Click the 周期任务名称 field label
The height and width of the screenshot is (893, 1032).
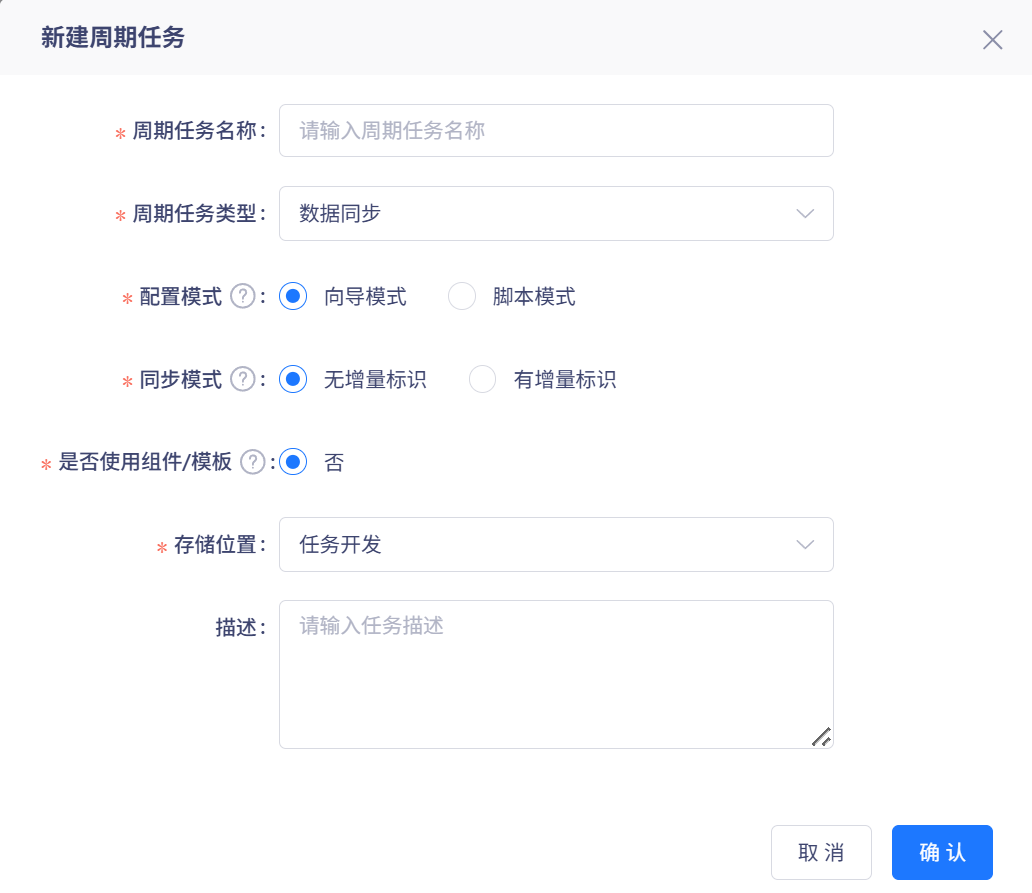(x=196, y=131)
